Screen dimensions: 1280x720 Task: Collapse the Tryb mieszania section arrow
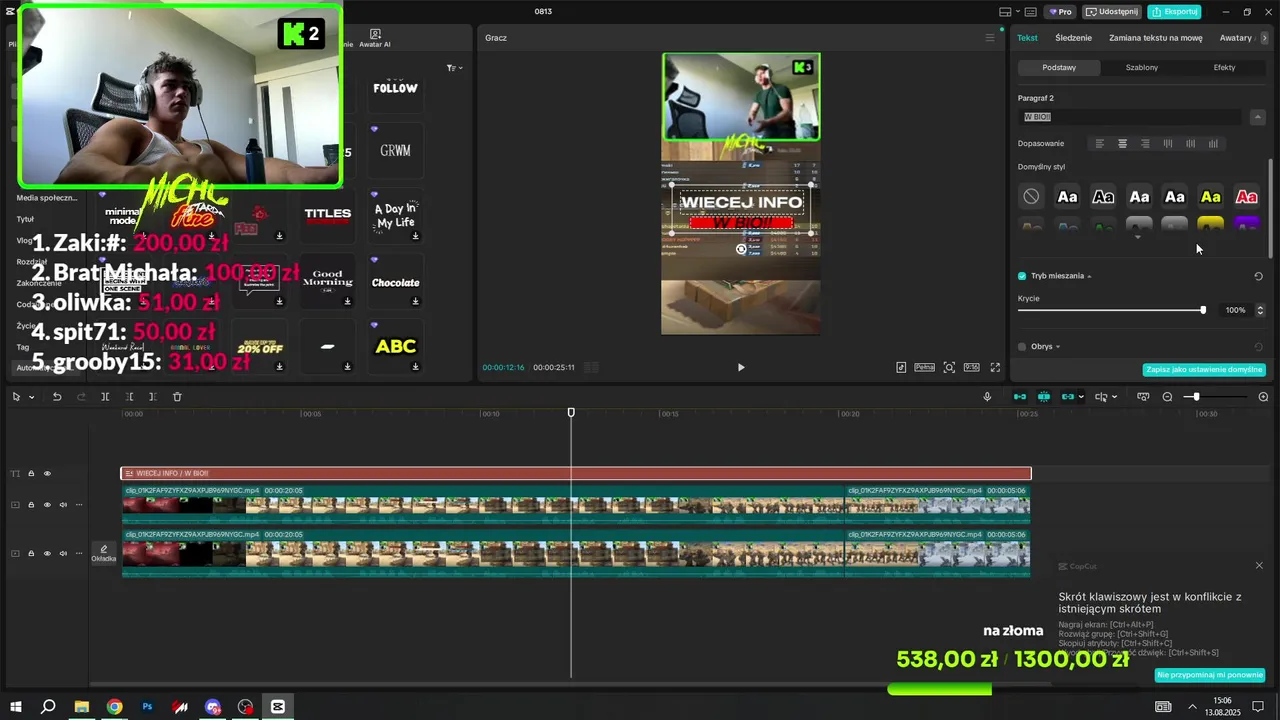tap(1089, 277)
